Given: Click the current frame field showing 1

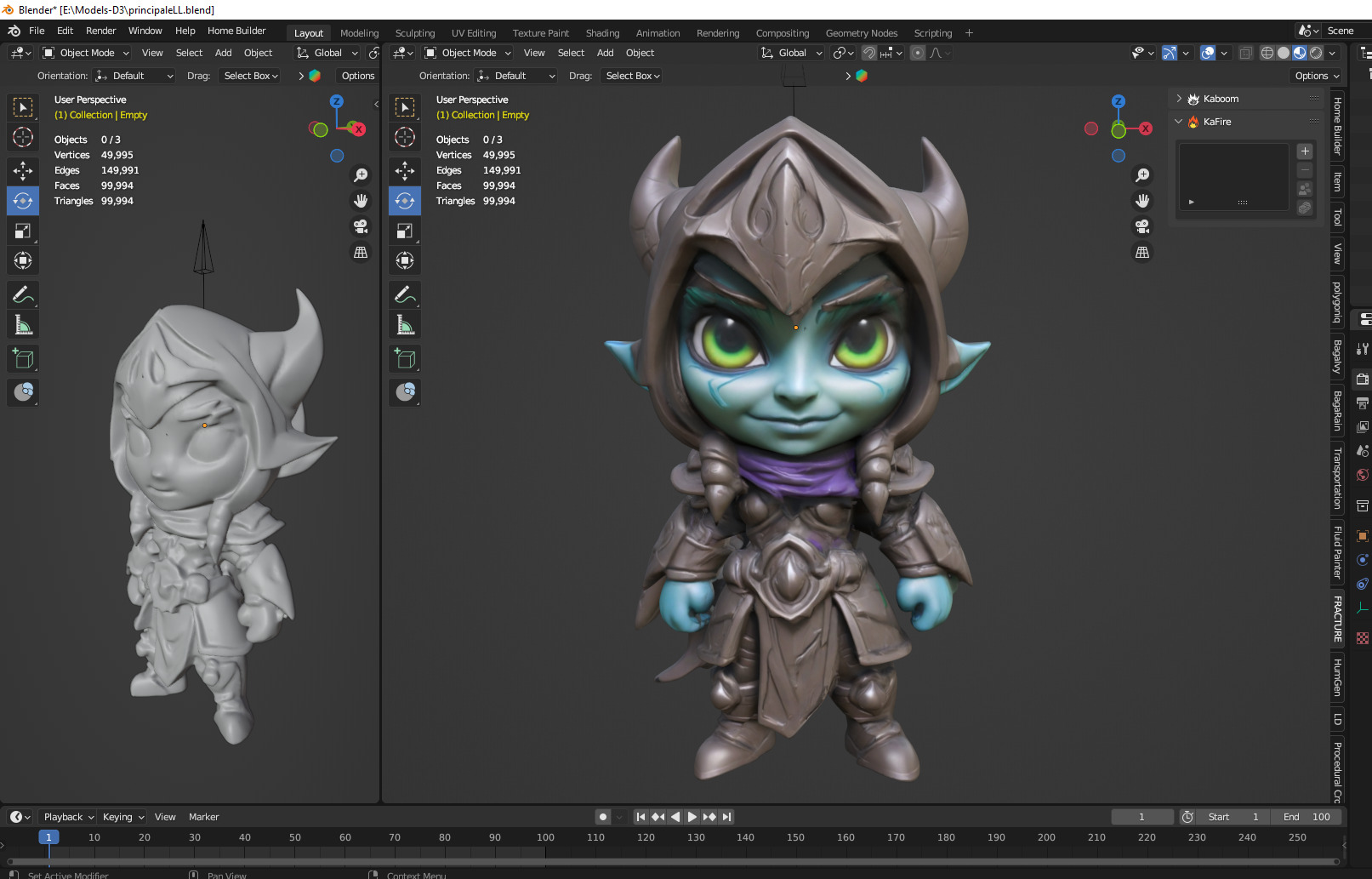Looking at the screenshot, I should [x=1141, y=817].
